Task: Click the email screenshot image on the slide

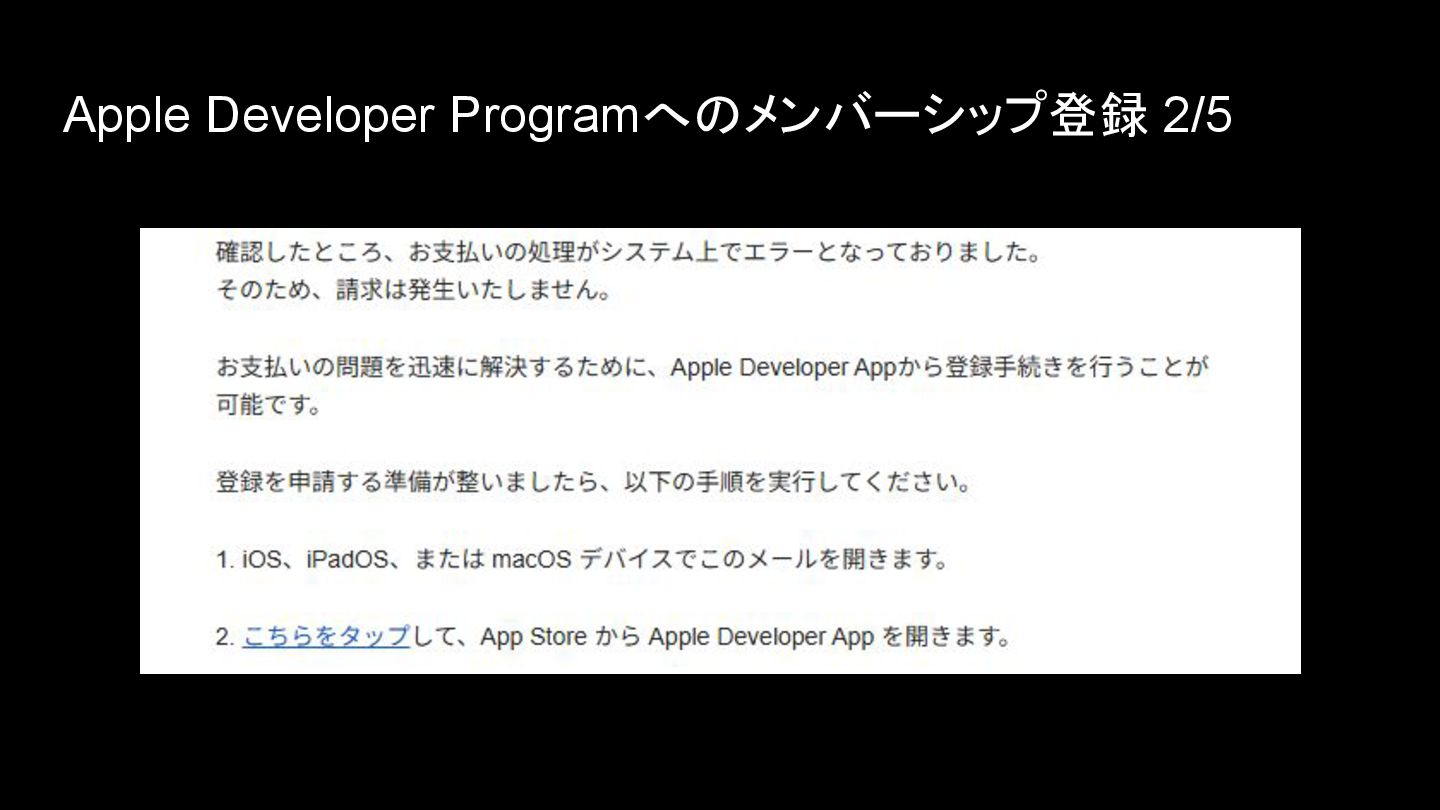Action: [720, 450]
